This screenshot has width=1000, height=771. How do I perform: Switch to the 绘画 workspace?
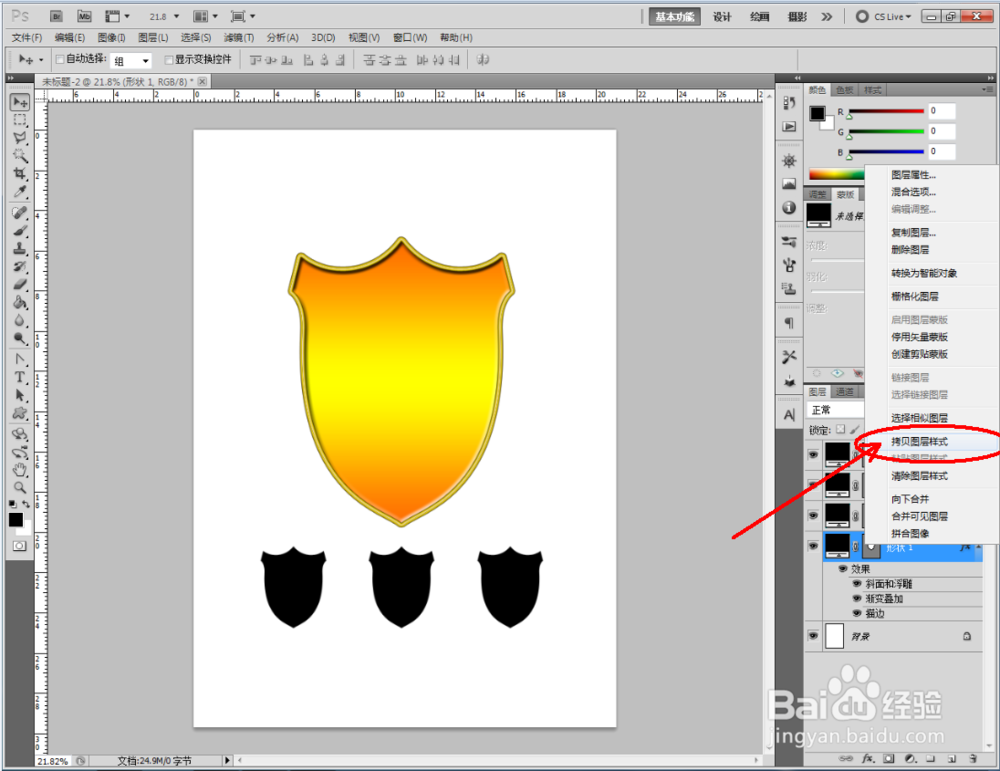click(x=759, y=17)
